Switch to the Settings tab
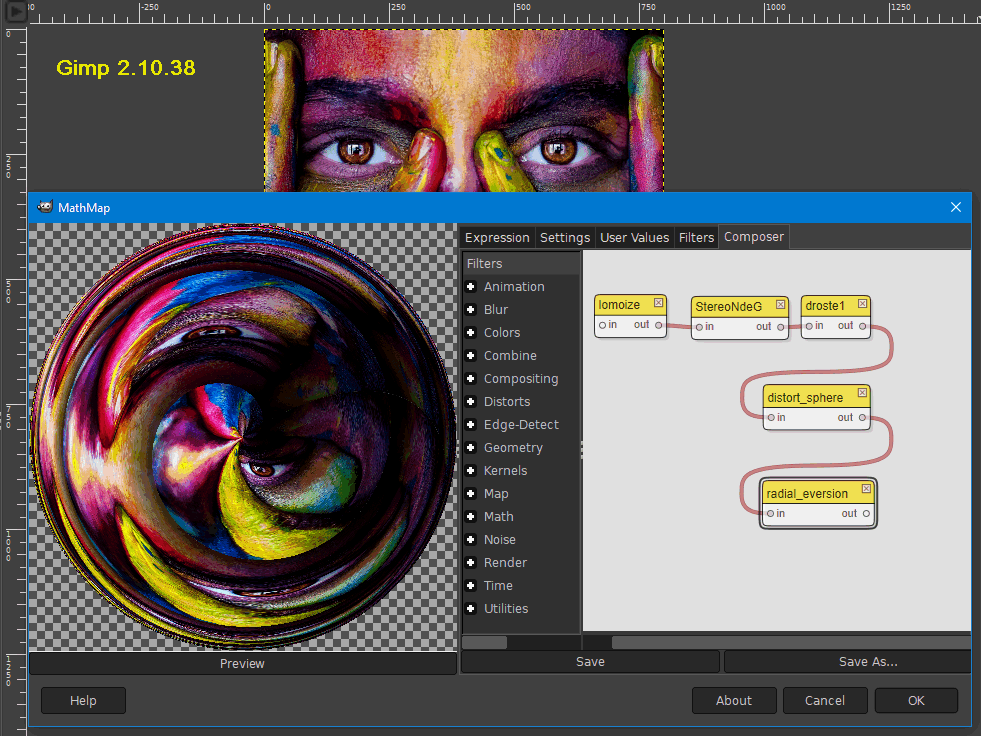Viewport: 981px width, 736px height. [565, 237]
